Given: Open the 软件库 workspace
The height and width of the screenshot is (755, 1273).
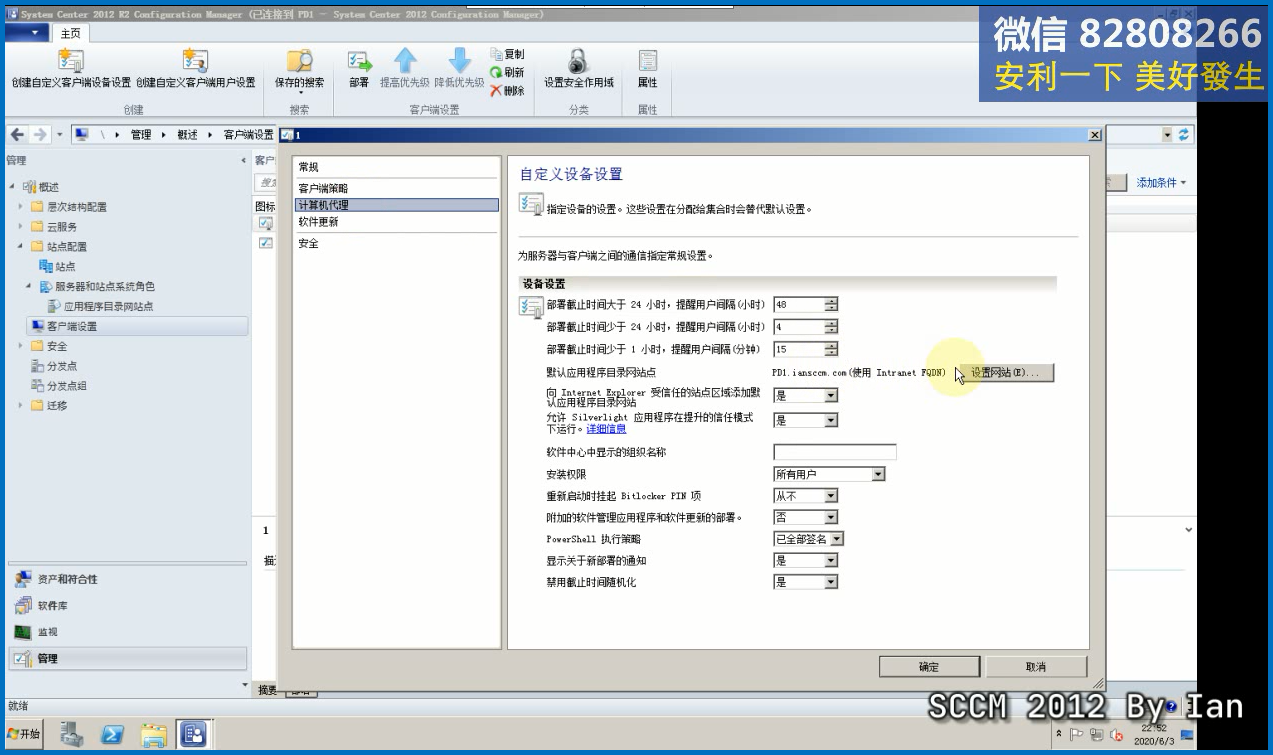Looking at the screenshot, I should tap(126, 606).
